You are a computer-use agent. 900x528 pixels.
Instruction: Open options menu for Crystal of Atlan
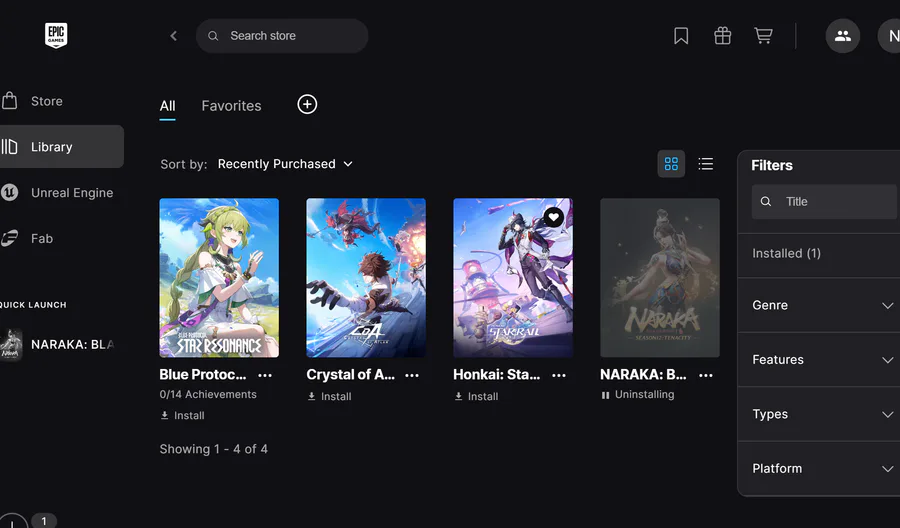[x=412, y=375]
